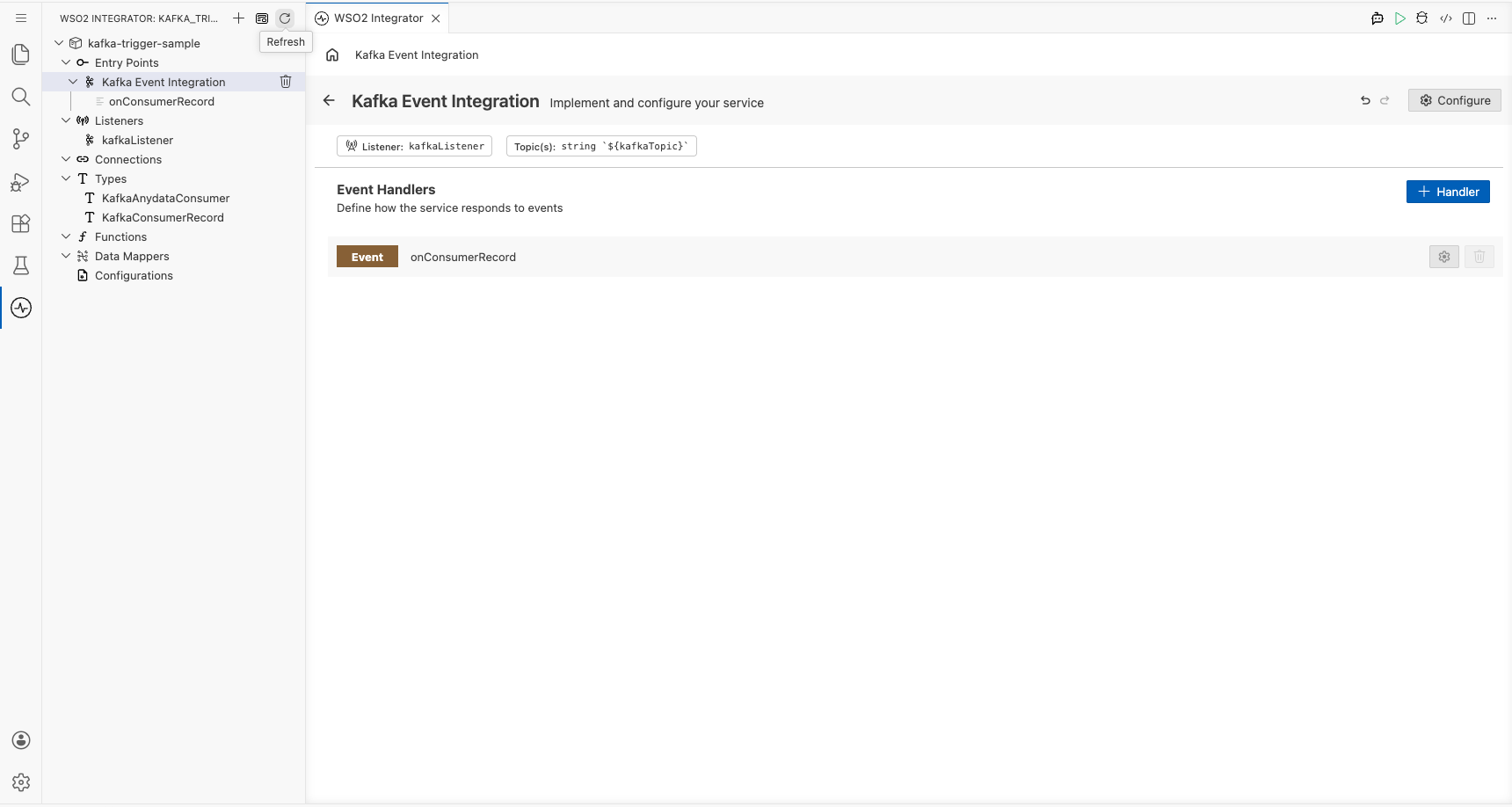Add a new Handler

point(1448,192)
